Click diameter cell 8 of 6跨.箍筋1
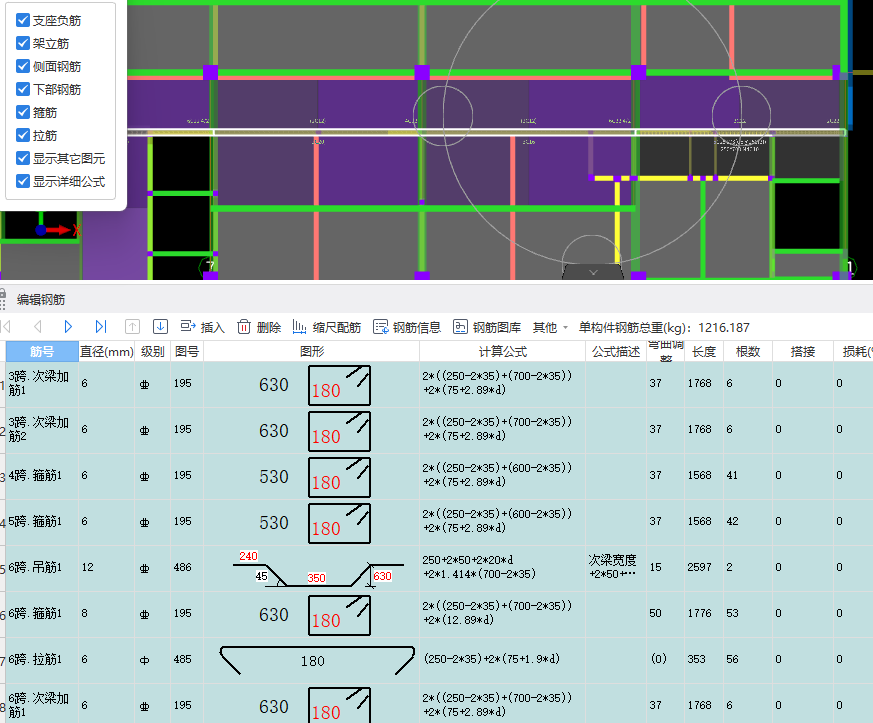The image size is (873, 723). 106,613
